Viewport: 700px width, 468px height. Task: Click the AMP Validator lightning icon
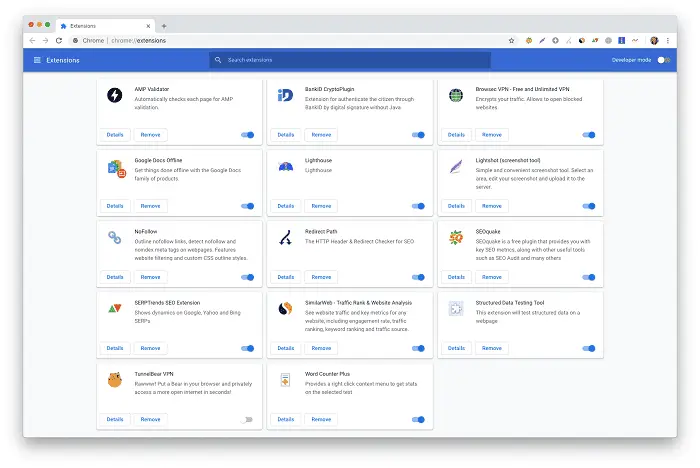pyautogui.click(x=115, y=95)
